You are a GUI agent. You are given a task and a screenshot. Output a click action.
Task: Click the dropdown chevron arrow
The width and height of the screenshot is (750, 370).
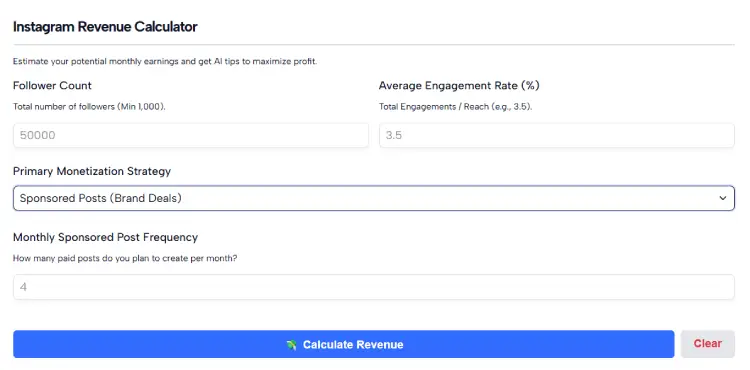723,198
